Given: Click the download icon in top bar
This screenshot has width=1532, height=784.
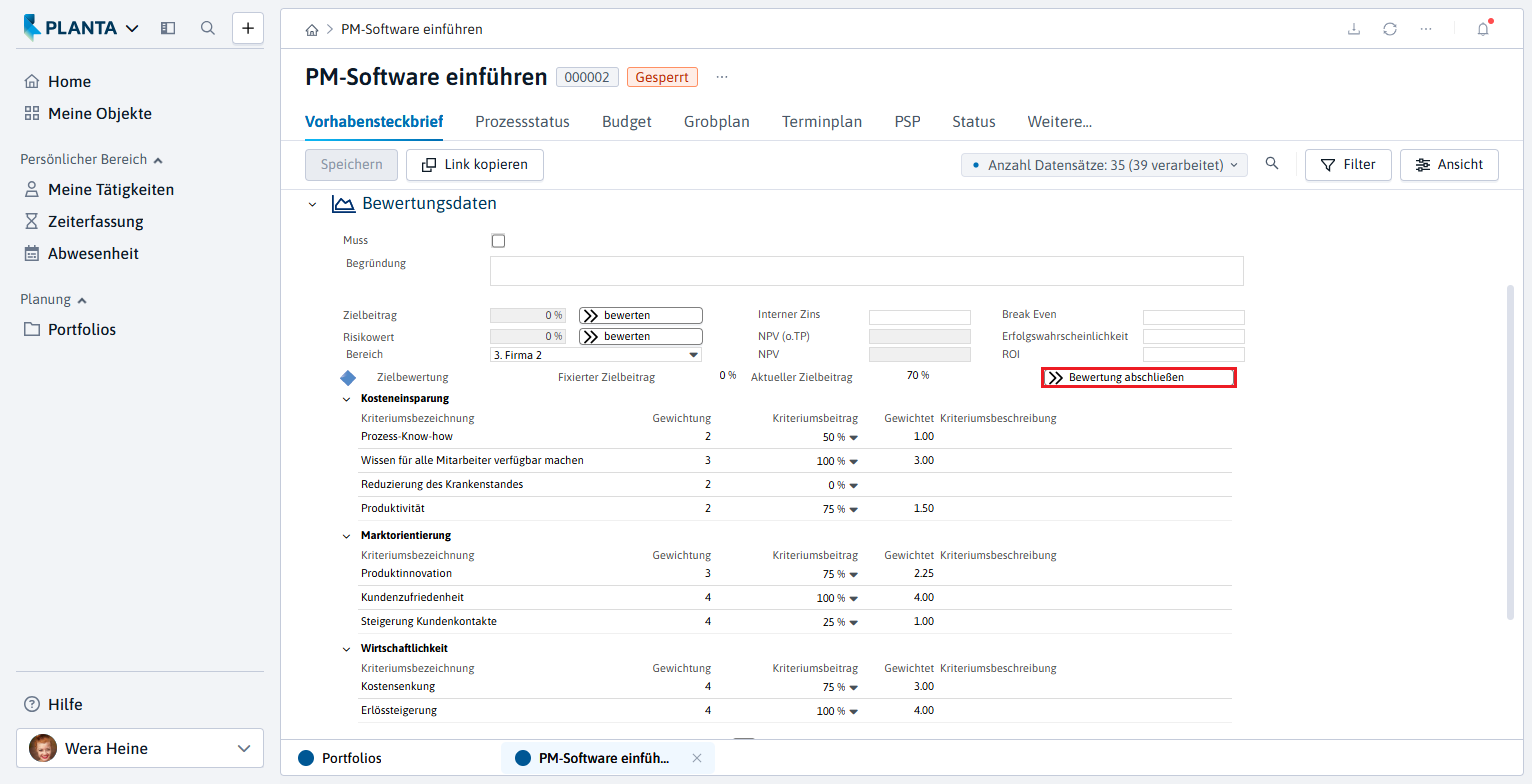Looking at the screenshot, I should [1354, 29].
